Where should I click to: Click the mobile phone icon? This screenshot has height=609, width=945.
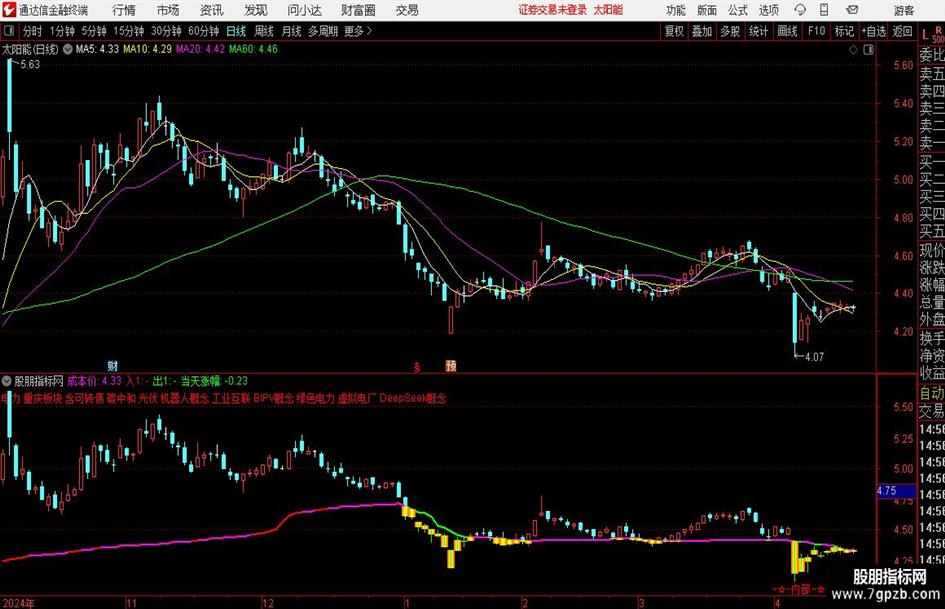(x=824, y=10)
